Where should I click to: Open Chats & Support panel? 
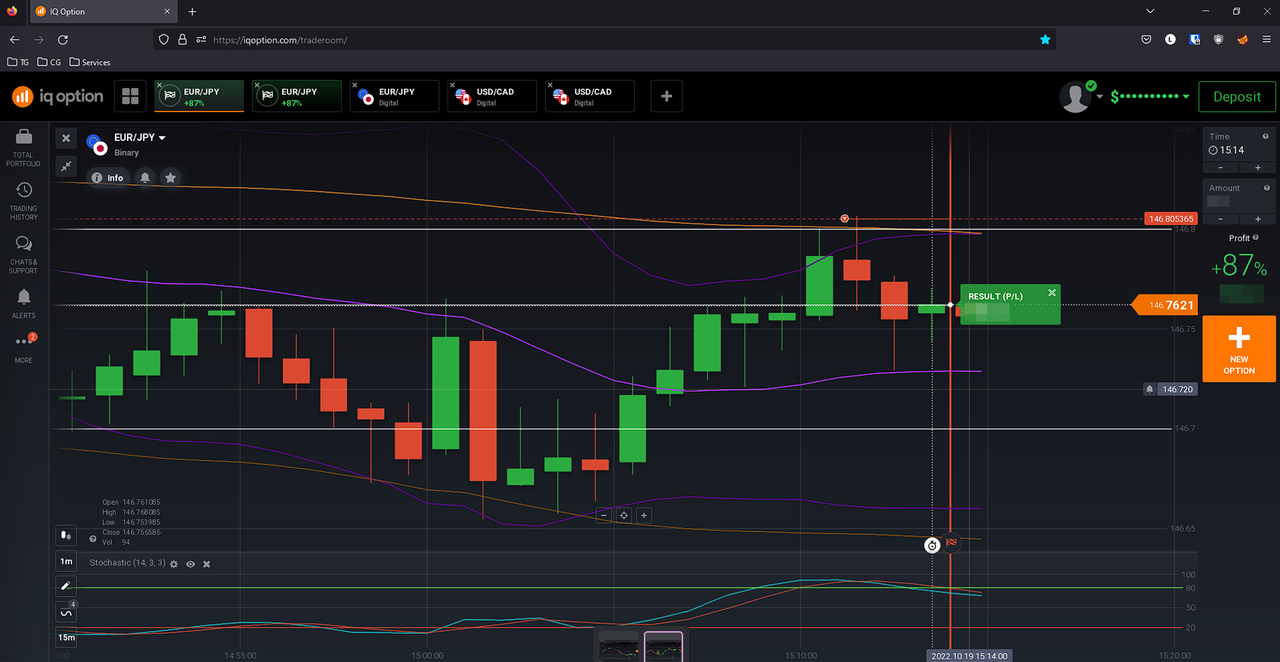[23, 254]
